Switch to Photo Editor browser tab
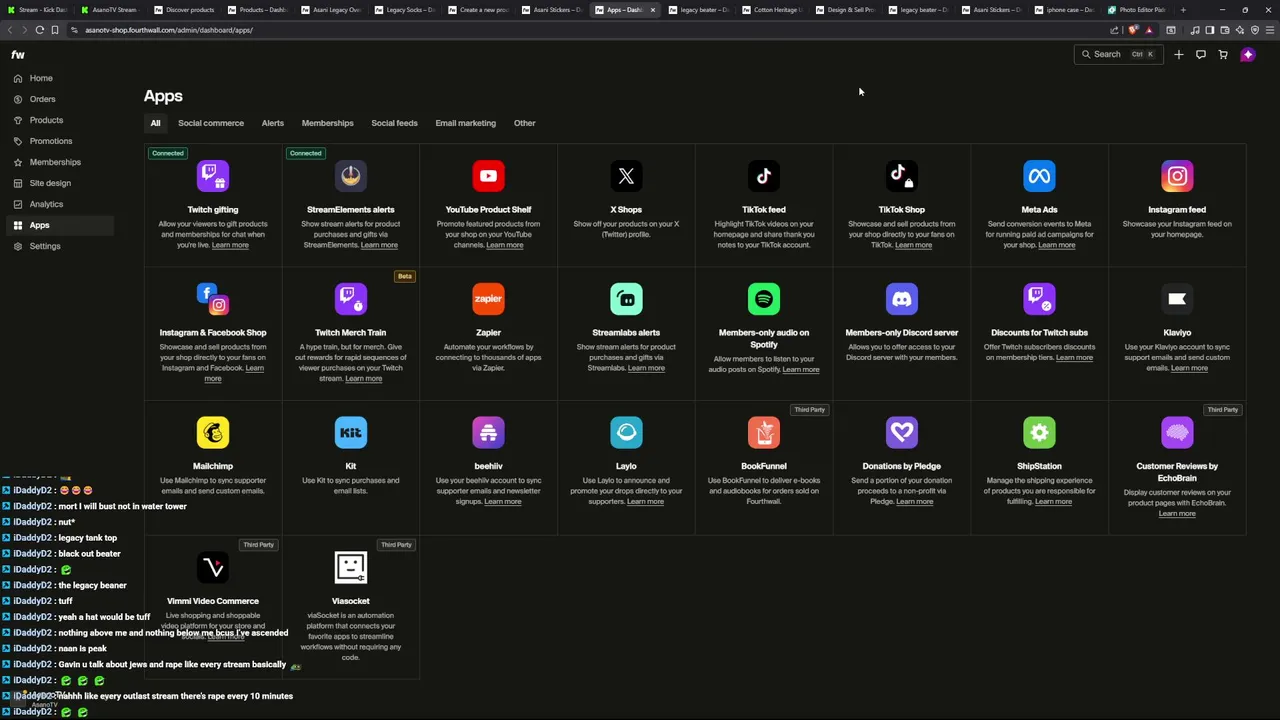The width and height of the screenshot is (1280, 720). coord(1138,10)
